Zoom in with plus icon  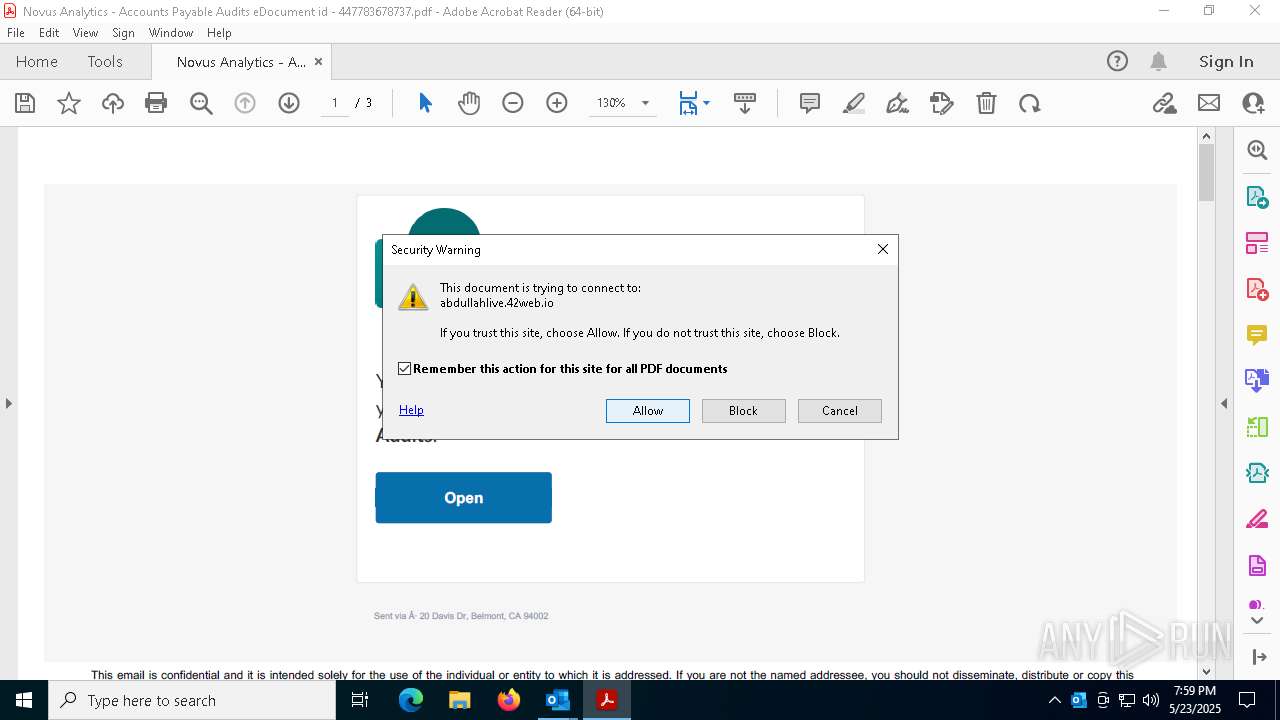click(x=557, y=103)
